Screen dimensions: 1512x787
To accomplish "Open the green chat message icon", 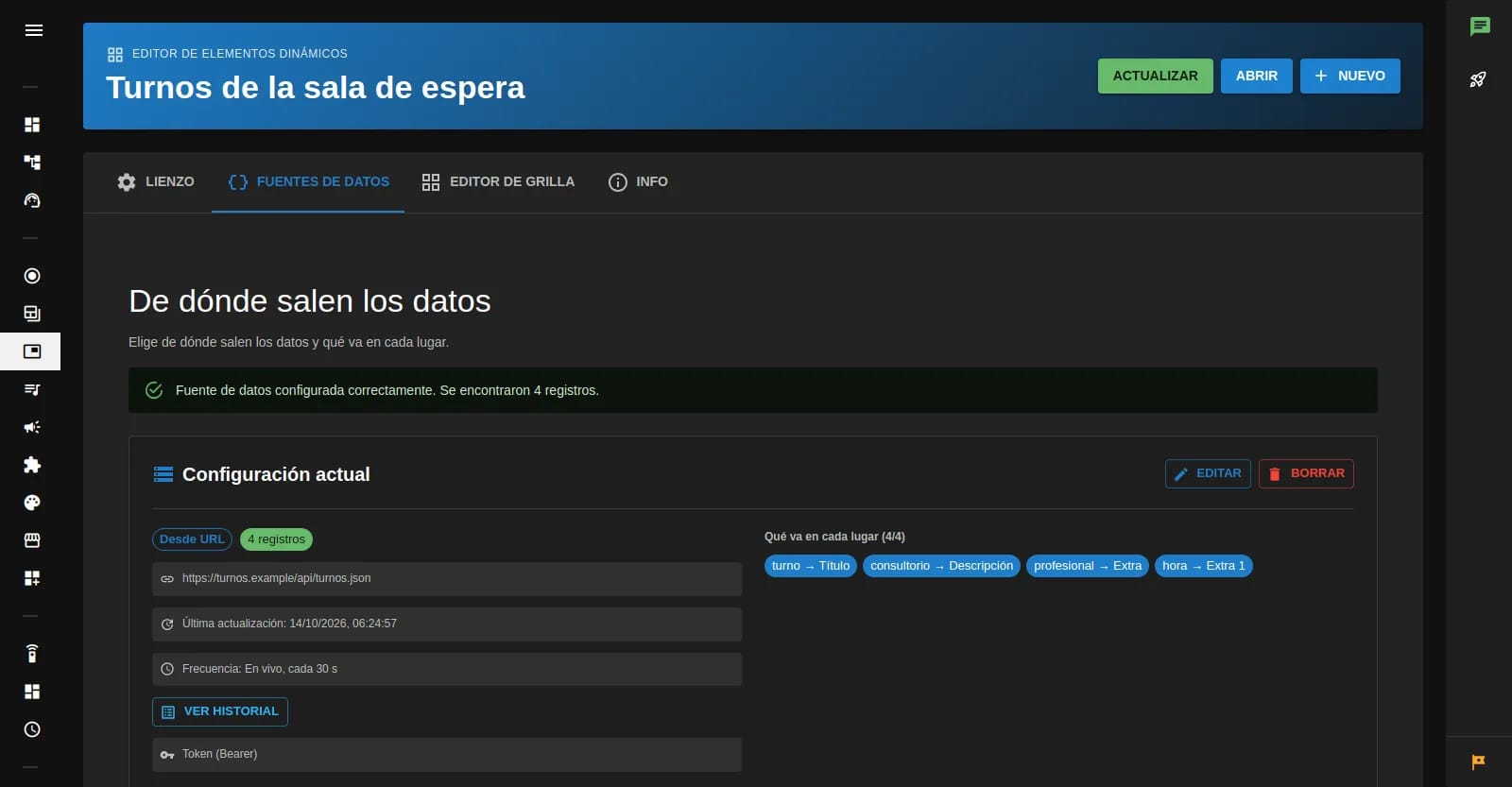I will (1480, 26).
